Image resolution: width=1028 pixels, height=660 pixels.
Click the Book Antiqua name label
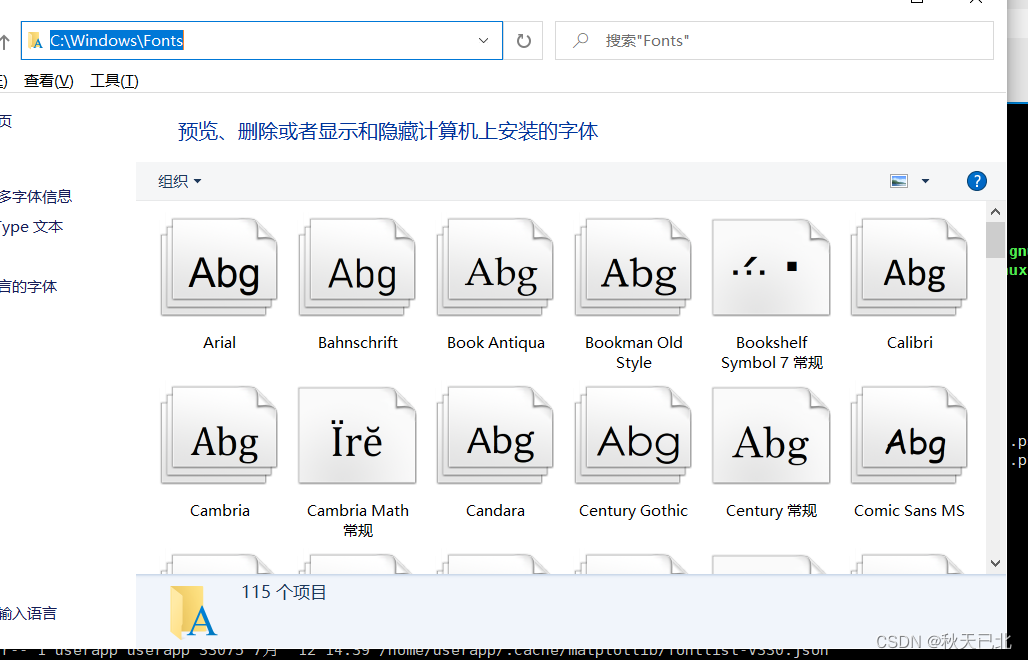(496, 343)
